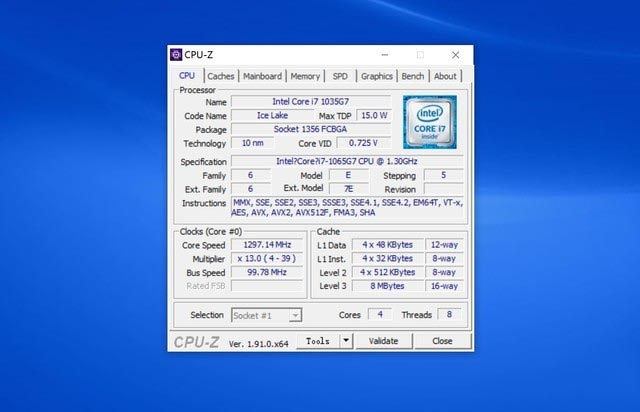This screenshot has width=640, height=412.
Task: Click the Core Speed value 1297.14 MHz
Action: (267, 245)
